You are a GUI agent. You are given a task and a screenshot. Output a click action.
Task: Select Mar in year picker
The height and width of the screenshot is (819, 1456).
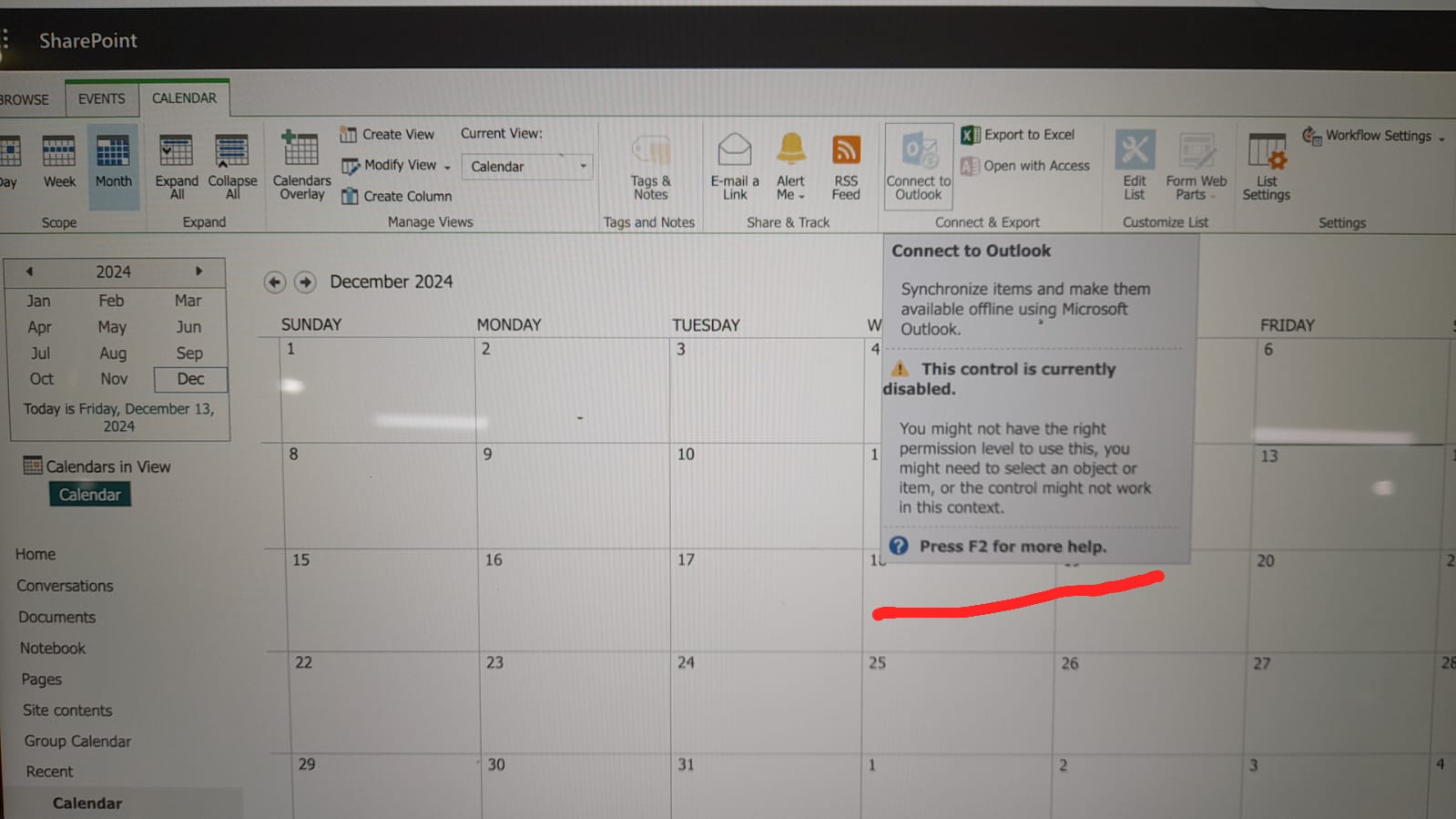188,301
